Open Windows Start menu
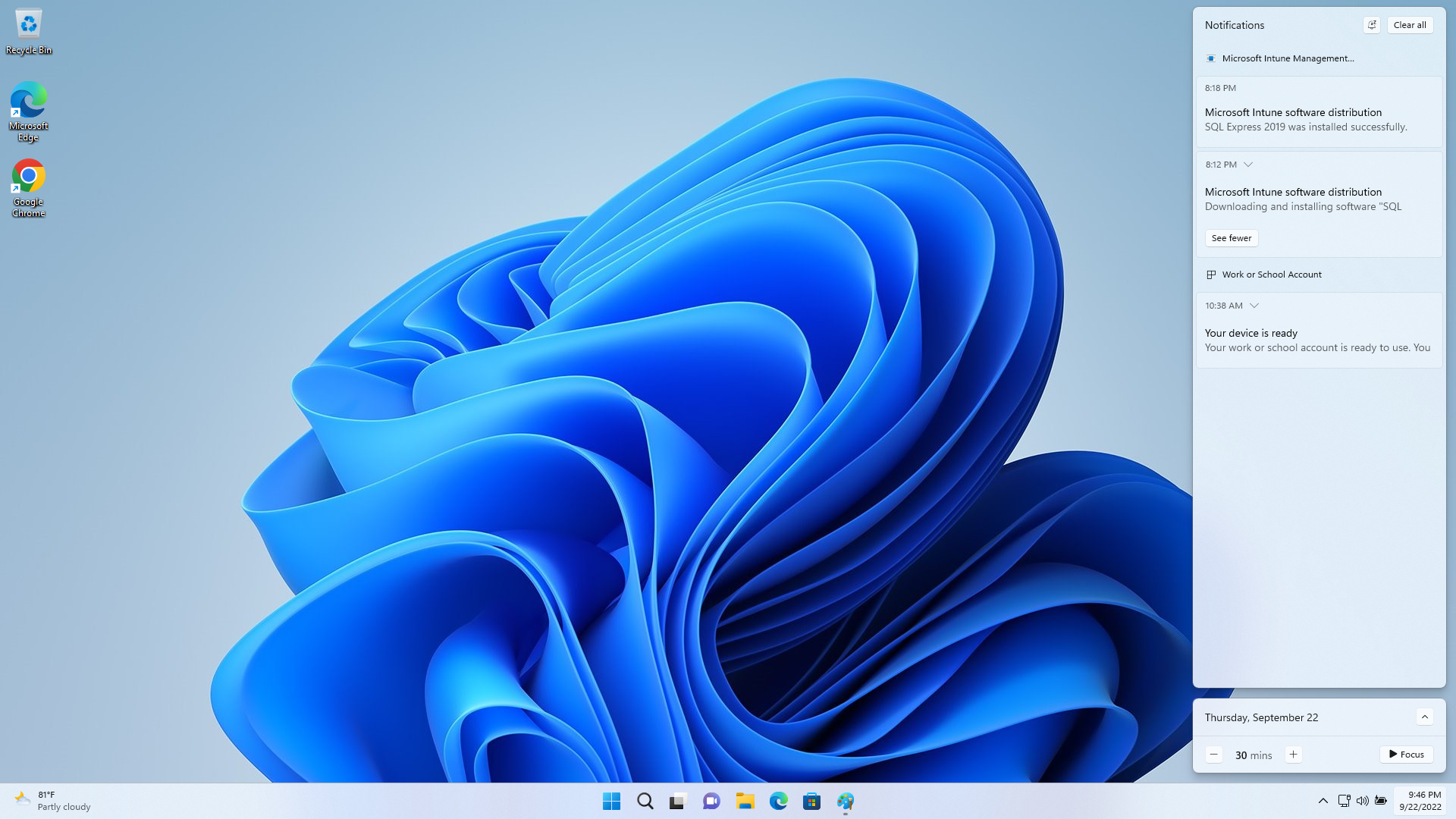The image size is (1456, 819). (x=611, y=801)
